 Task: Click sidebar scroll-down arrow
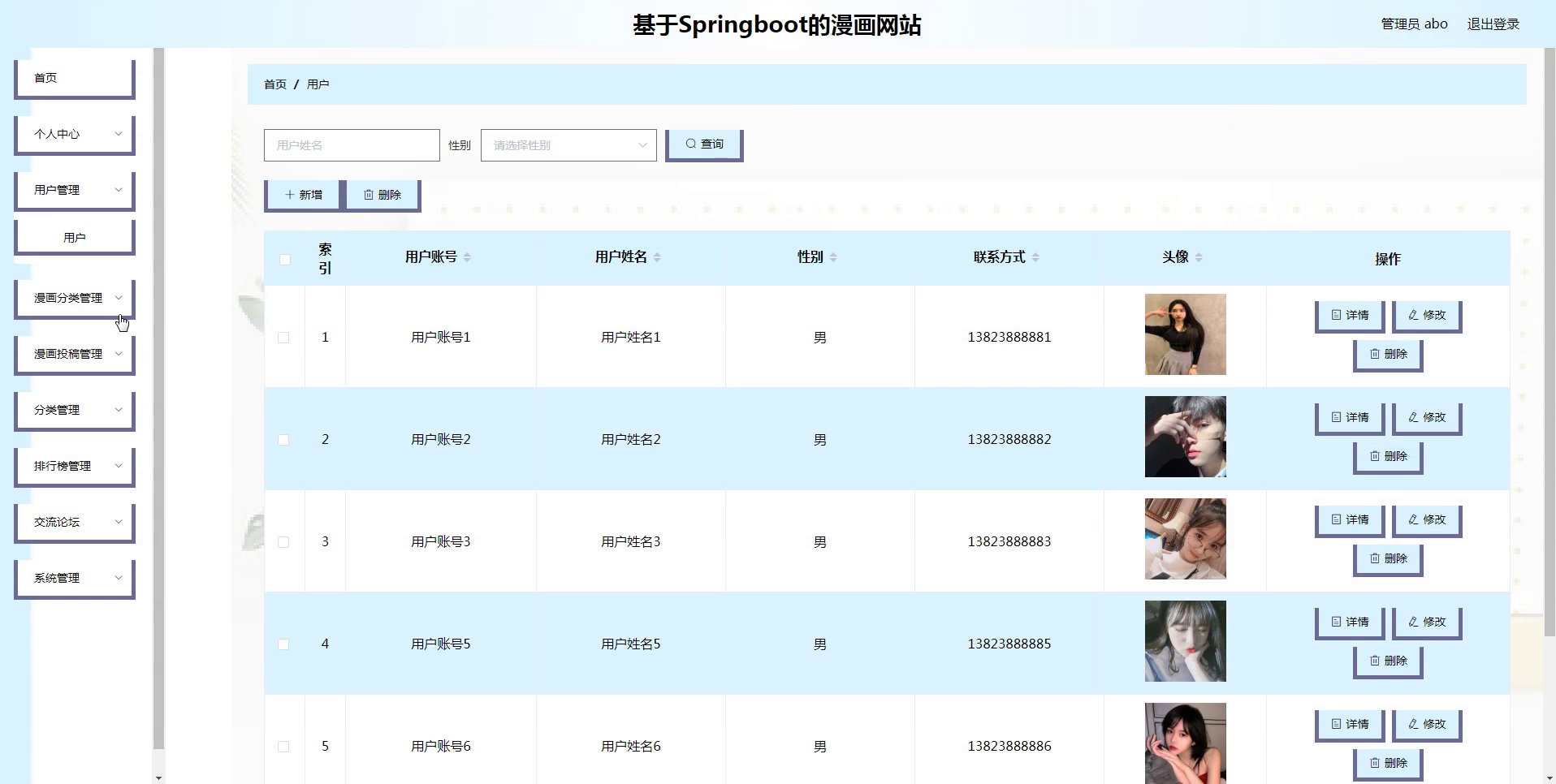158,778
